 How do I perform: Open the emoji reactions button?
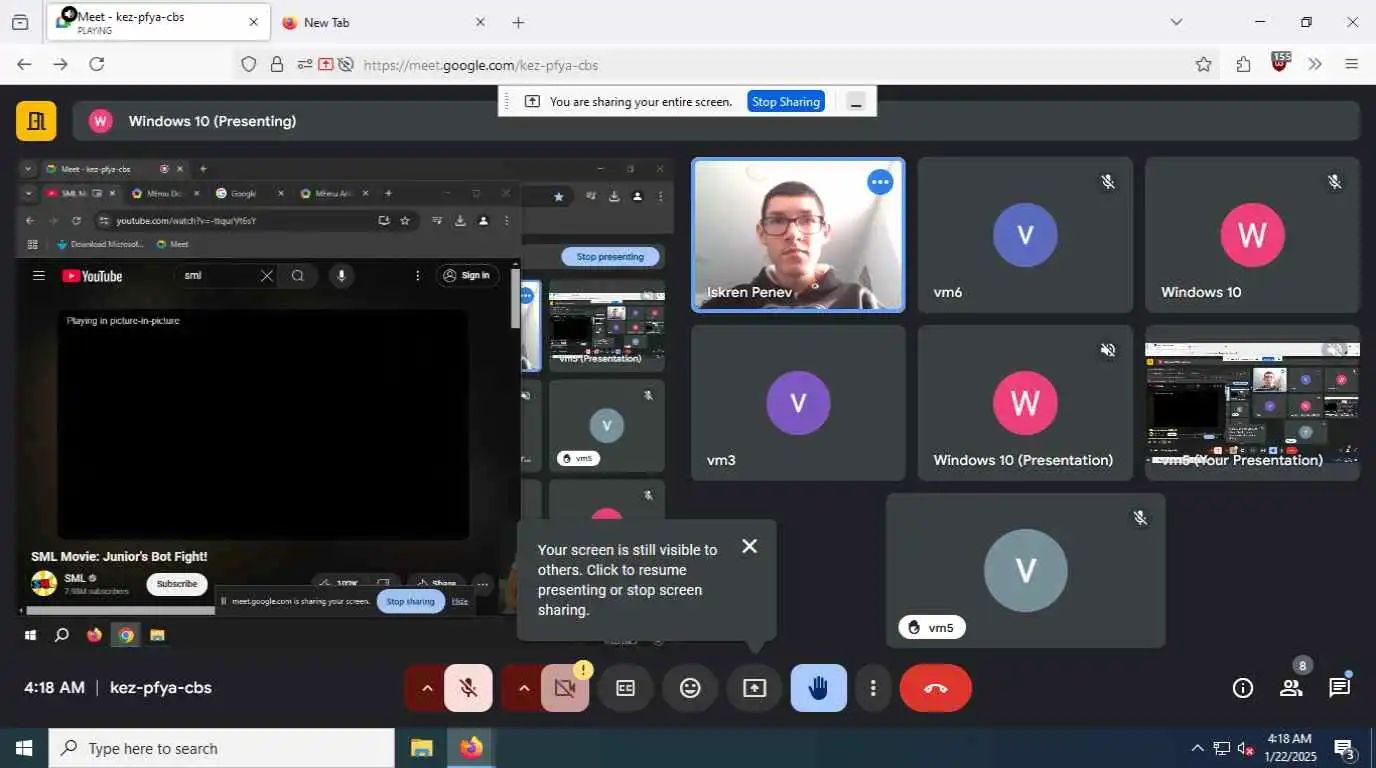point(690,688)
